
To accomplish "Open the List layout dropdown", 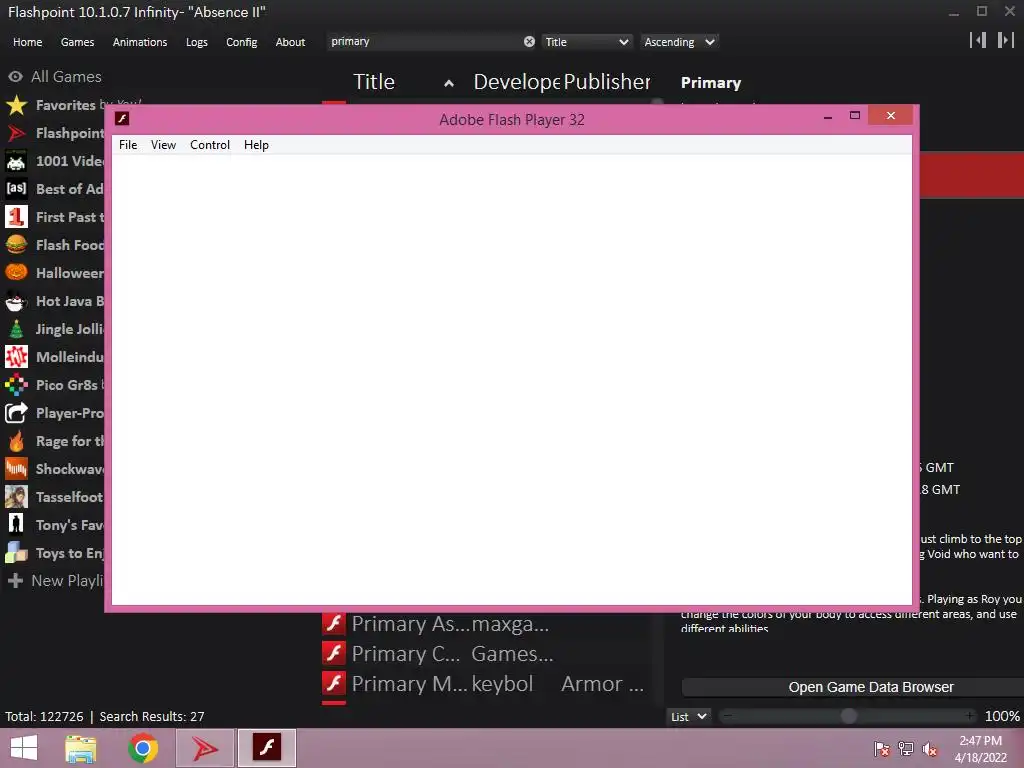I will (x=689, y=716).
